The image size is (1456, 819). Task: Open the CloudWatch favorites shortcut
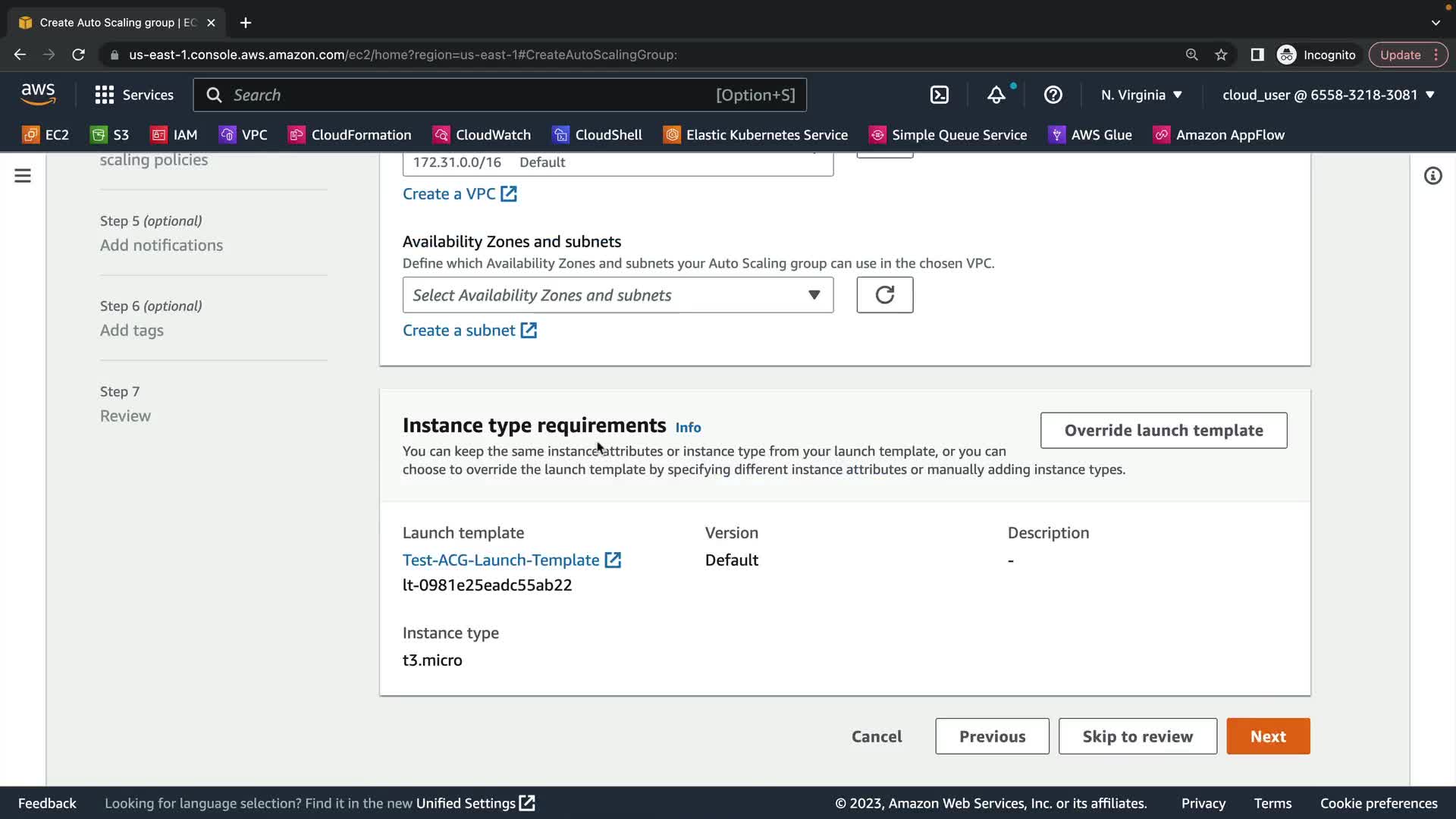coord(482,135)
